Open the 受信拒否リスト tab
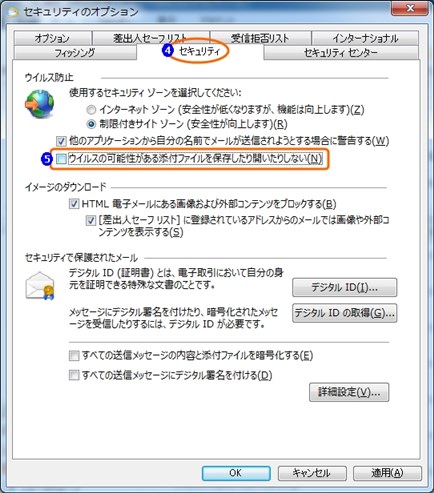Viewport: 434px width, 493px height. coord(260,38)
